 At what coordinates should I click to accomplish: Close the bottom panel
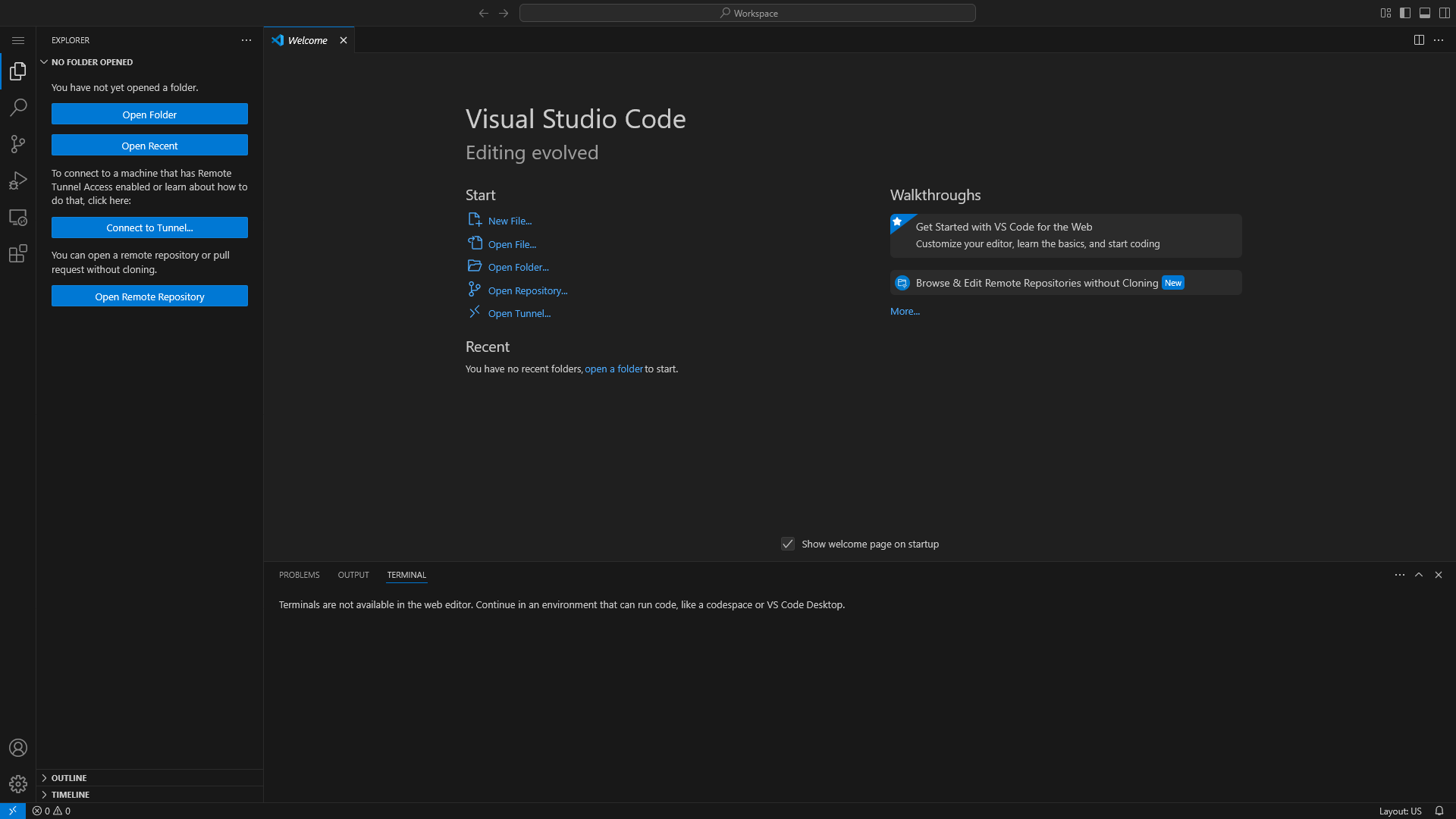pyautogui.click(x=1439, y=575)
